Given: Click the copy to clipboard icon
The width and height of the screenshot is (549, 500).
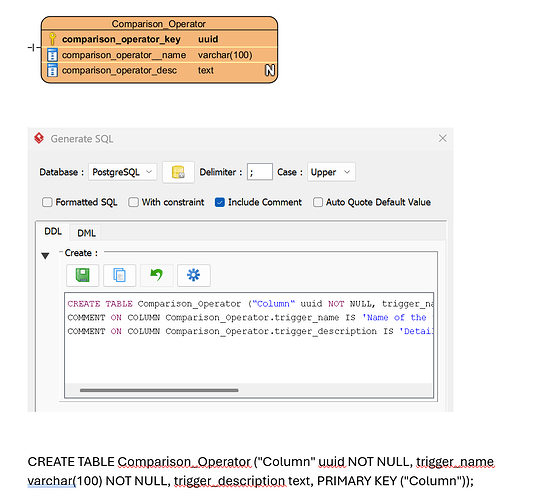Looking at the screenshot, I should tap(120, 276).
